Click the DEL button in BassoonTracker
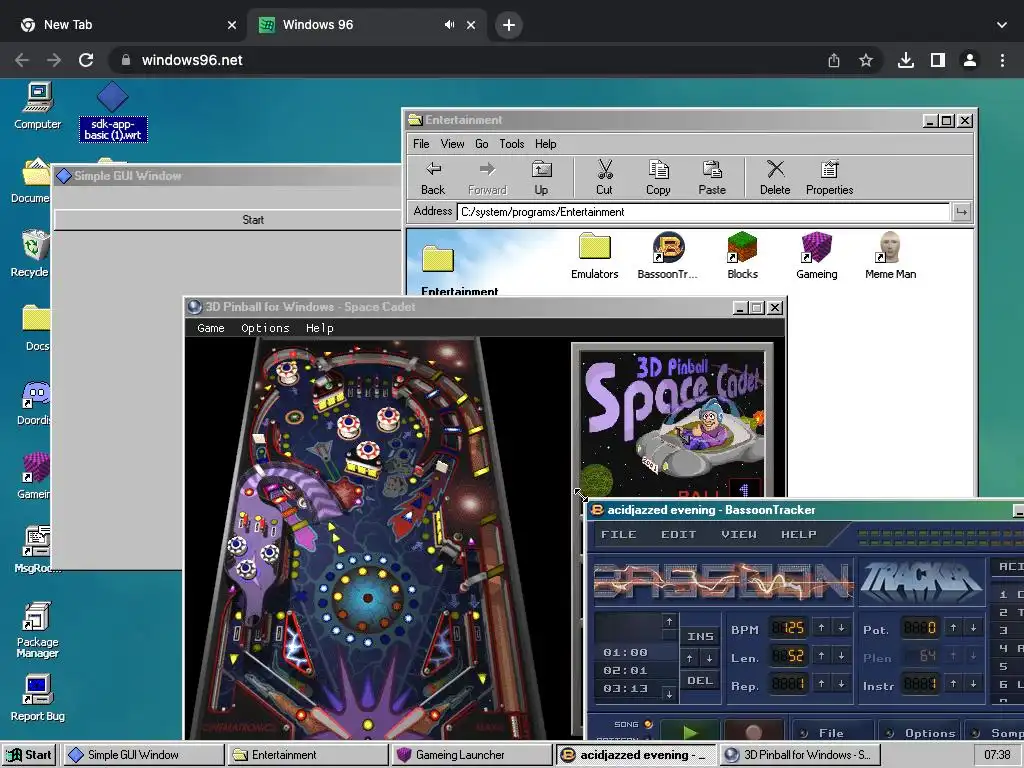 pos(700,680)
